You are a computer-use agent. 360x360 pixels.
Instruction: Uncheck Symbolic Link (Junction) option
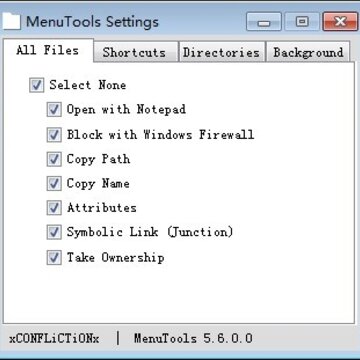(54, 232)
